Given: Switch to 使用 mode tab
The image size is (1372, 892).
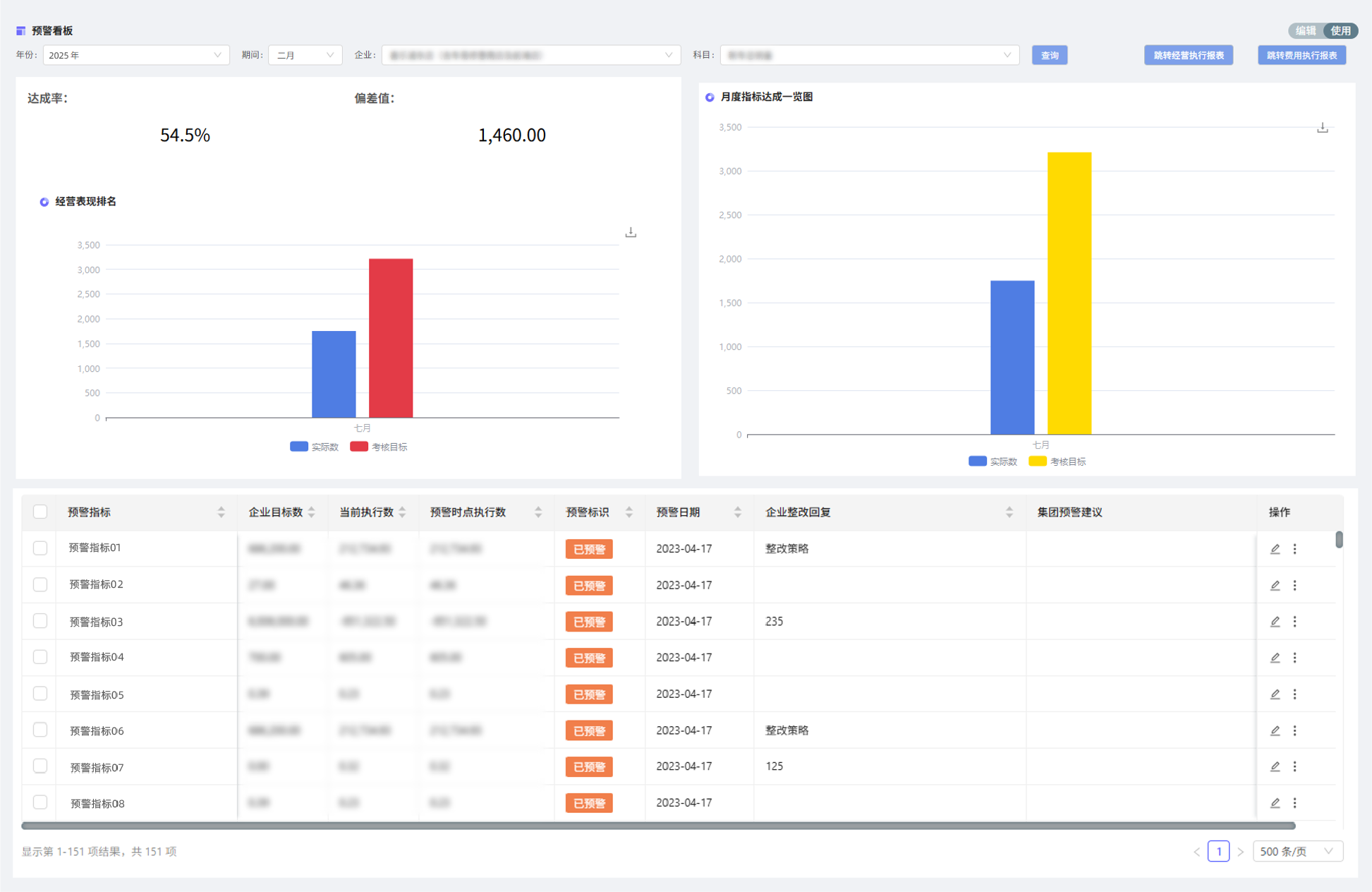Looking at the screenshot, I should pyautogui.click(x=1340, y=30).
